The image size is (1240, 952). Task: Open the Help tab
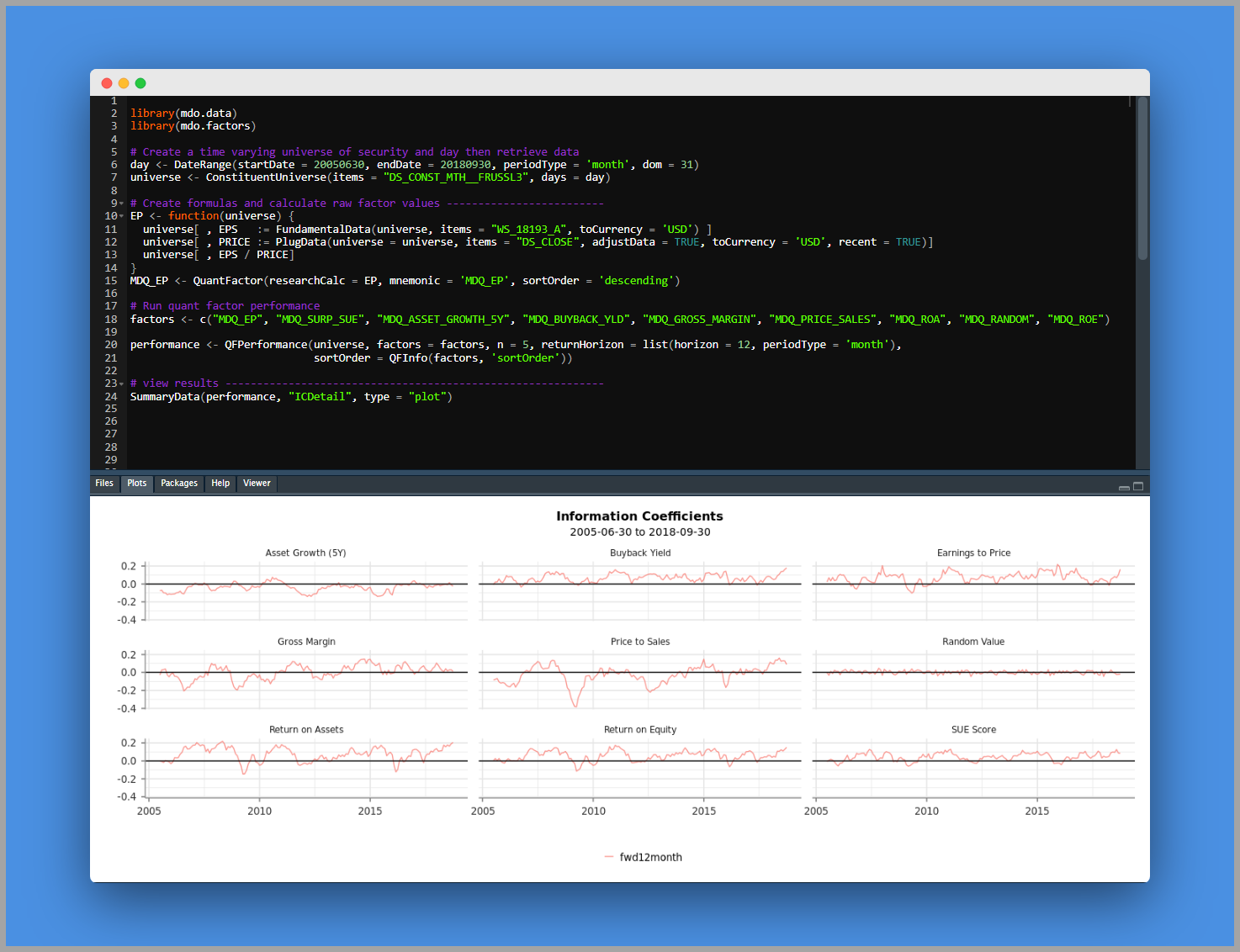220,484
